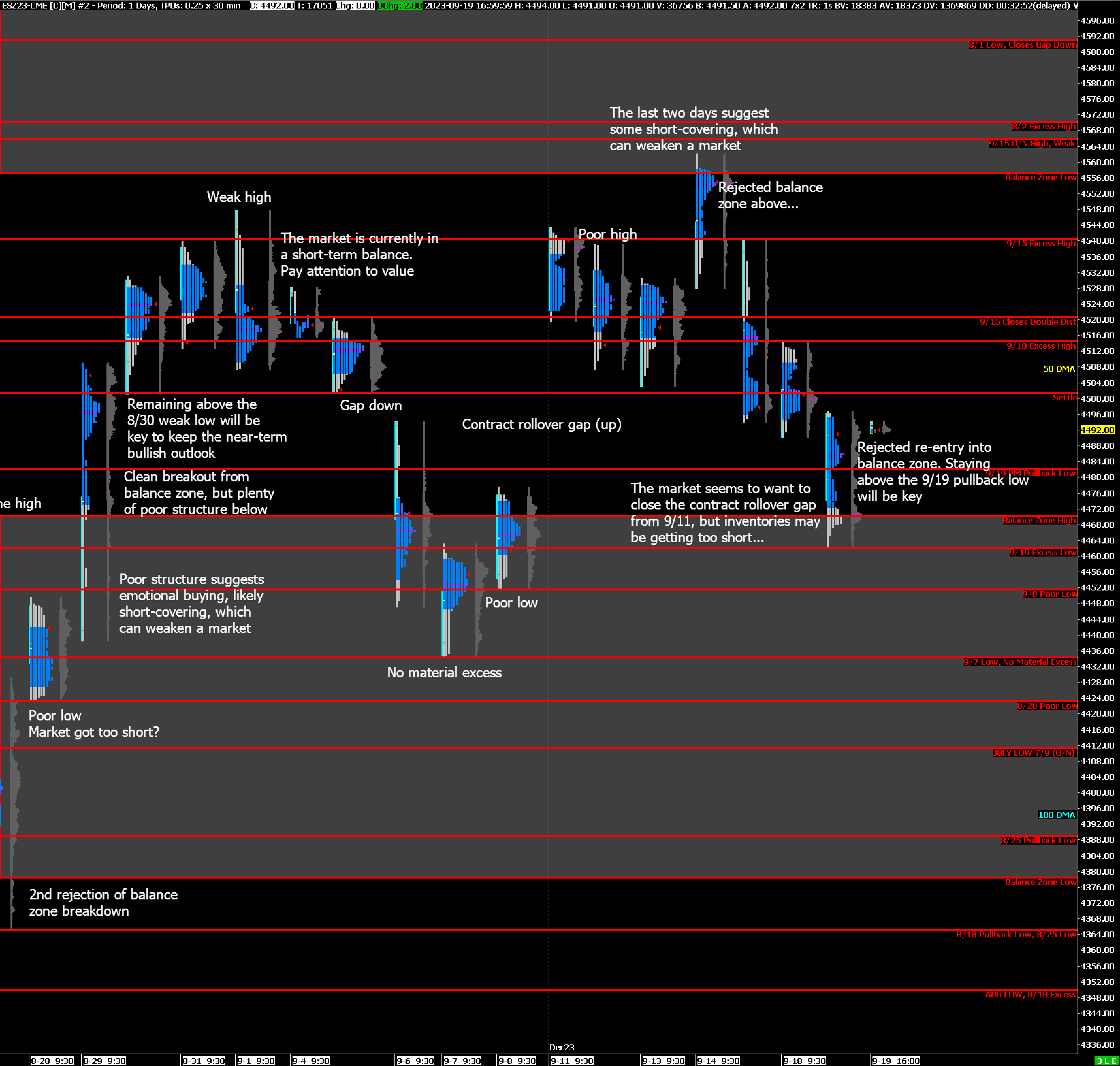
Task: Click the Chg: 0.00 header field
Action: (355, 5)
